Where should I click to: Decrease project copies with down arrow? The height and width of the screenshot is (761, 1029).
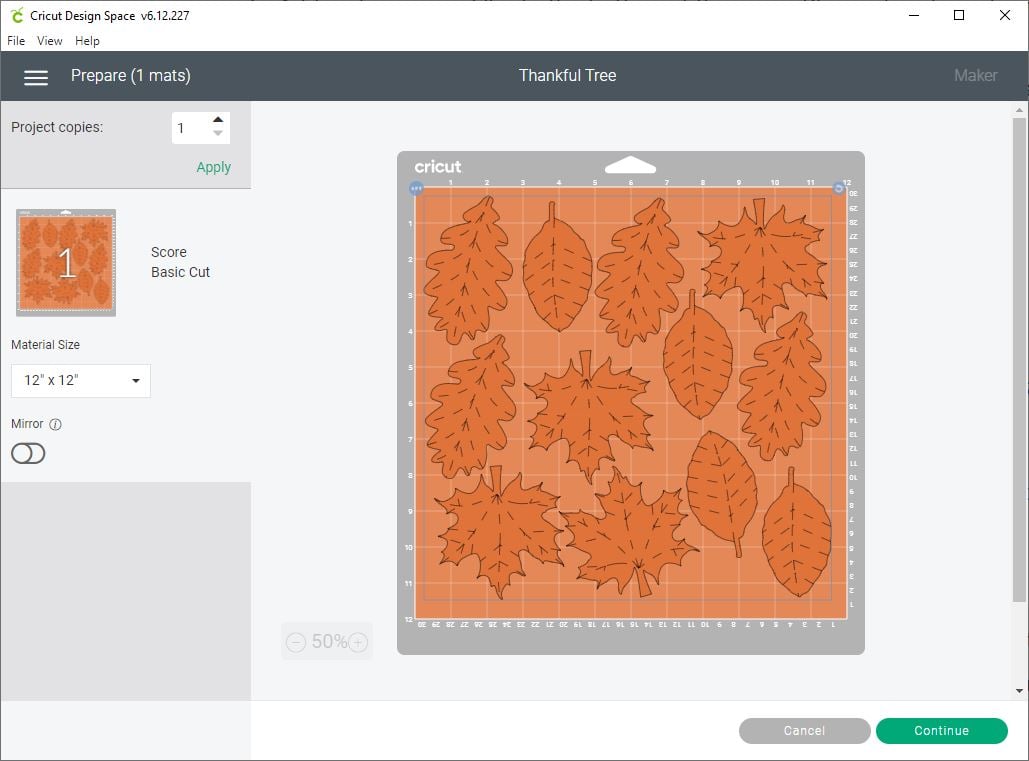pyautogui.click(x=218, y=134)
